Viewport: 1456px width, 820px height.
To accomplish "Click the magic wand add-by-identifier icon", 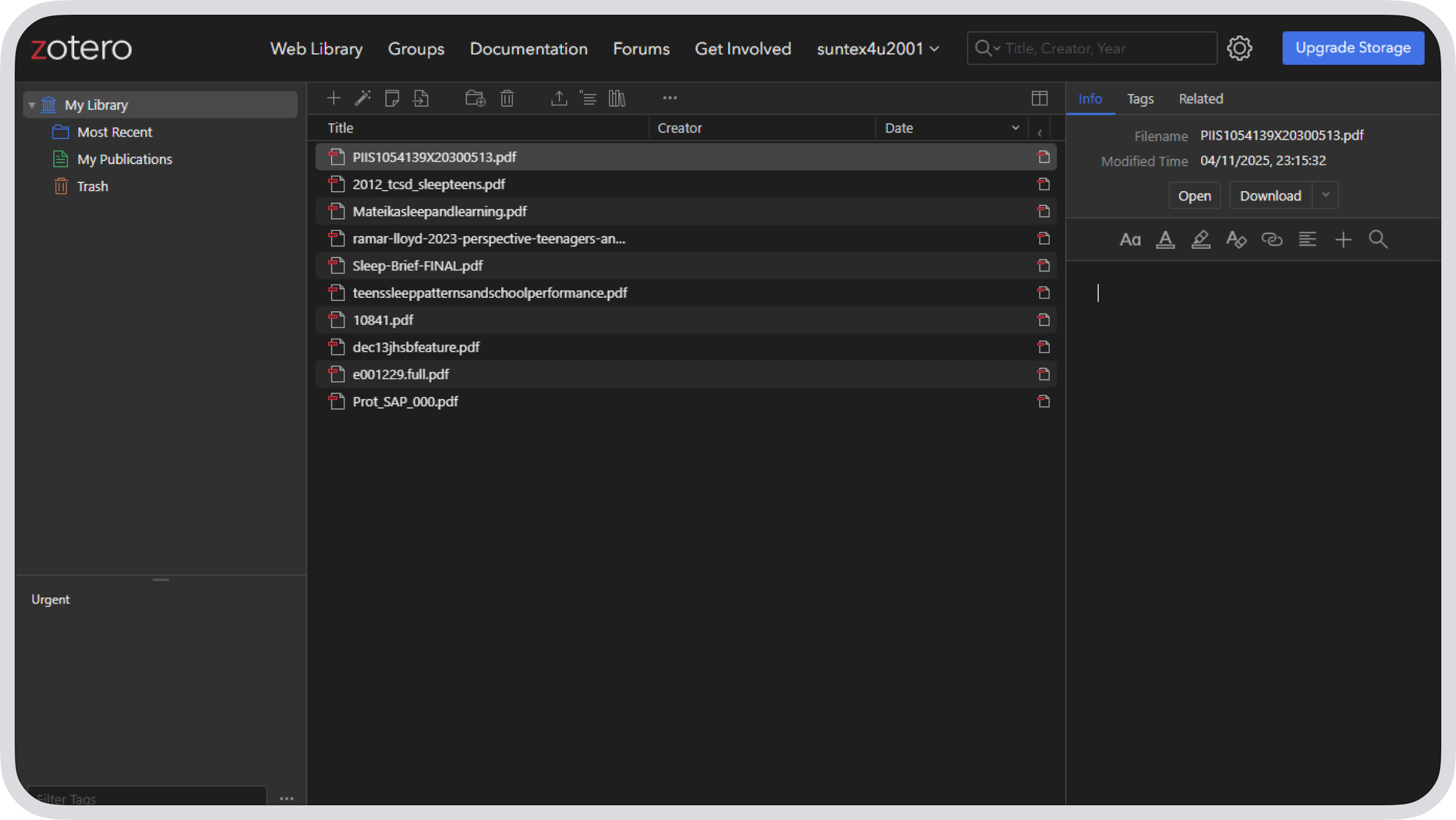I will click(x=363, y=98).
